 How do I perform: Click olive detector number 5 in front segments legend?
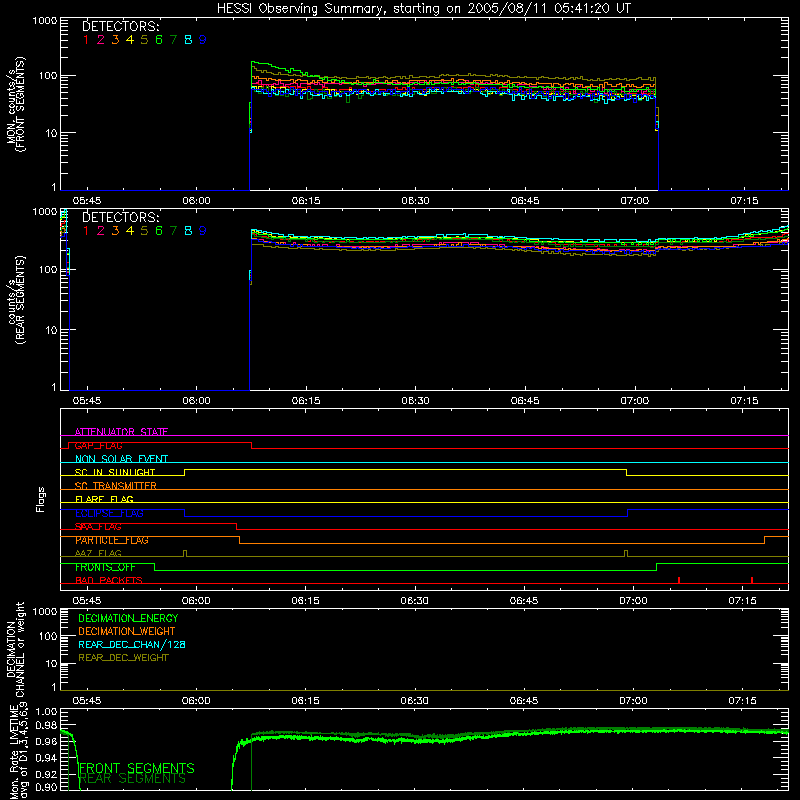point(144,40)
